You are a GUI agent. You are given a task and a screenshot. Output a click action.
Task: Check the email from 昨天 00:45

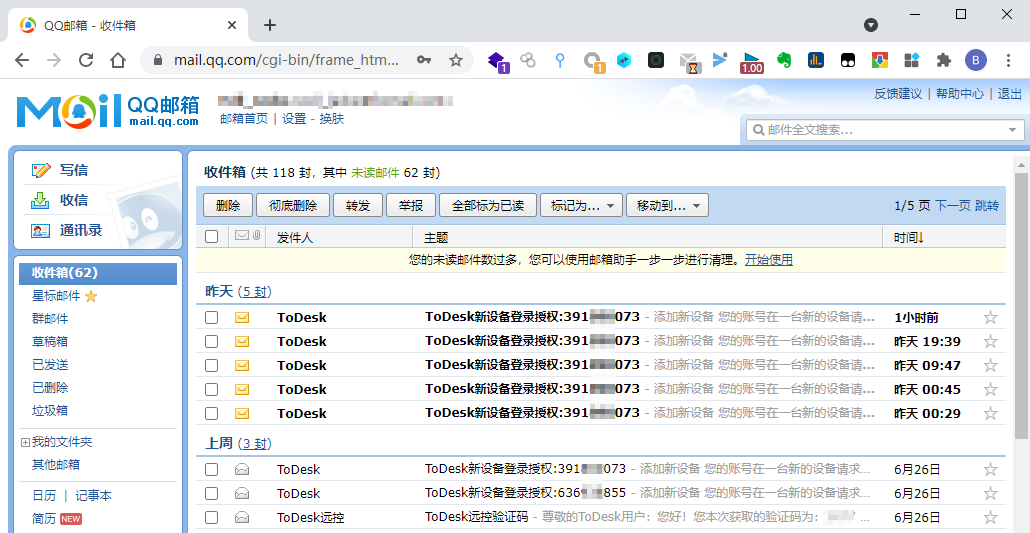tap(212, 389)
